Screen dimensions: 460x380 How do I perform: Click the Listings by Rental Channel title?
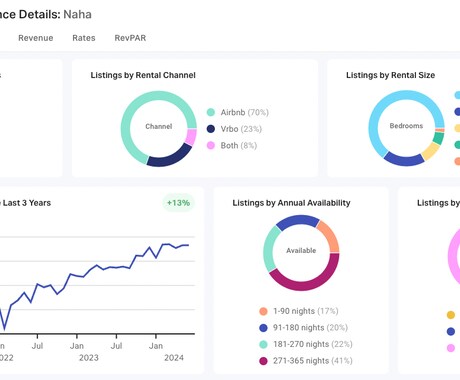tap(143, 75)
